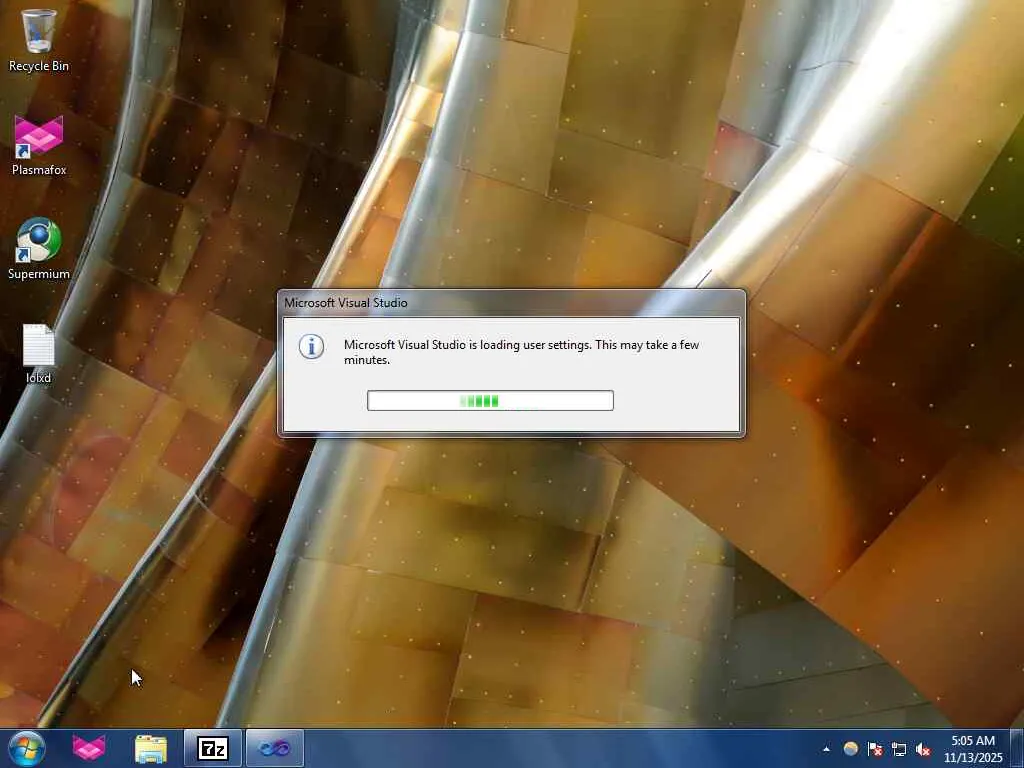Click the Microsoft Visual Studio dialog title
Viewport: 1024px width, 768px height.
point(345,303)
